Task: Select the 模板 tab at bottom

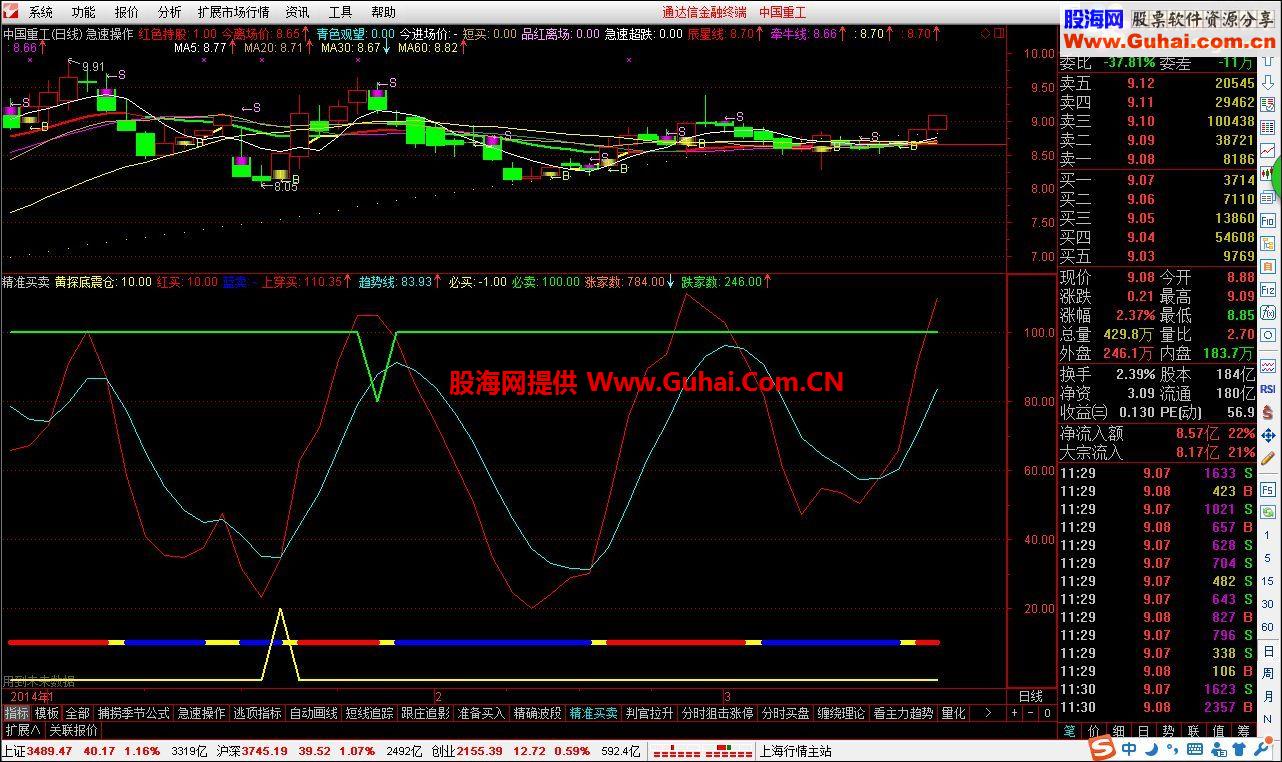Action: tap(47, 713)
